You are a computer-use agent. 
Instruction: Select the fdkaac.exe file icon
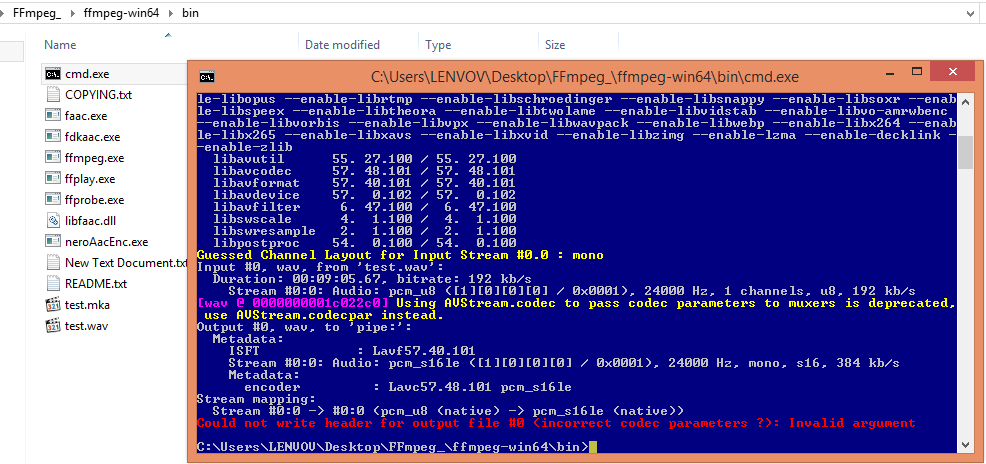point(53,136)
